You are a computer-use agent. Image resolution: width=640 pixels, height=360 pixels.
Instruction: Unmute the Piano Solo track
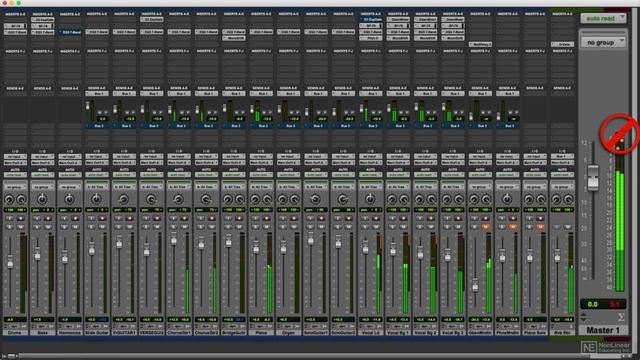540,226
